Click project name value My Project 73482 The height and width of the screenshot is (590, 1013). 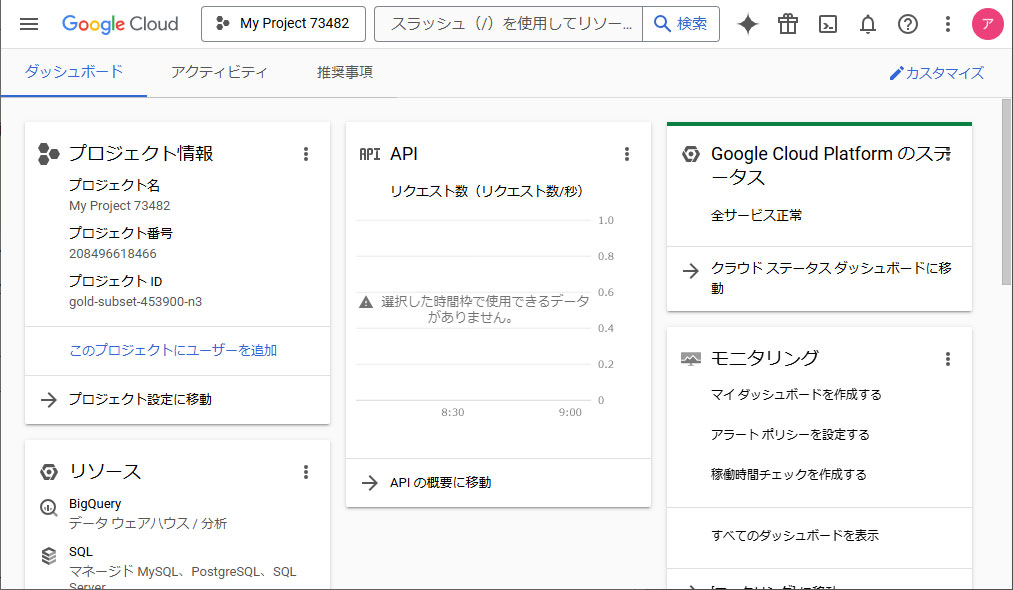[x=120, y=205]
